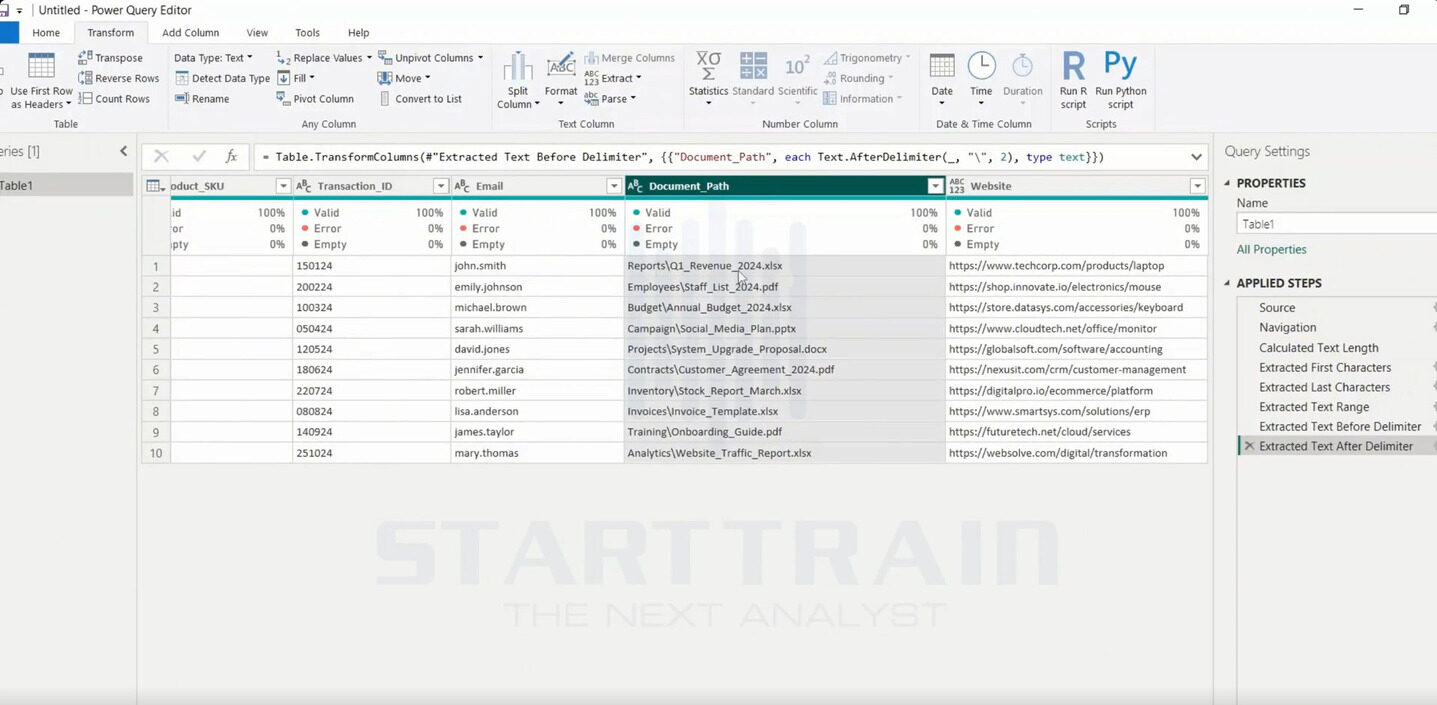Screen dimensions: 1437x705
Task: Switch to the Add Column tab
Action: pos(190,33)
